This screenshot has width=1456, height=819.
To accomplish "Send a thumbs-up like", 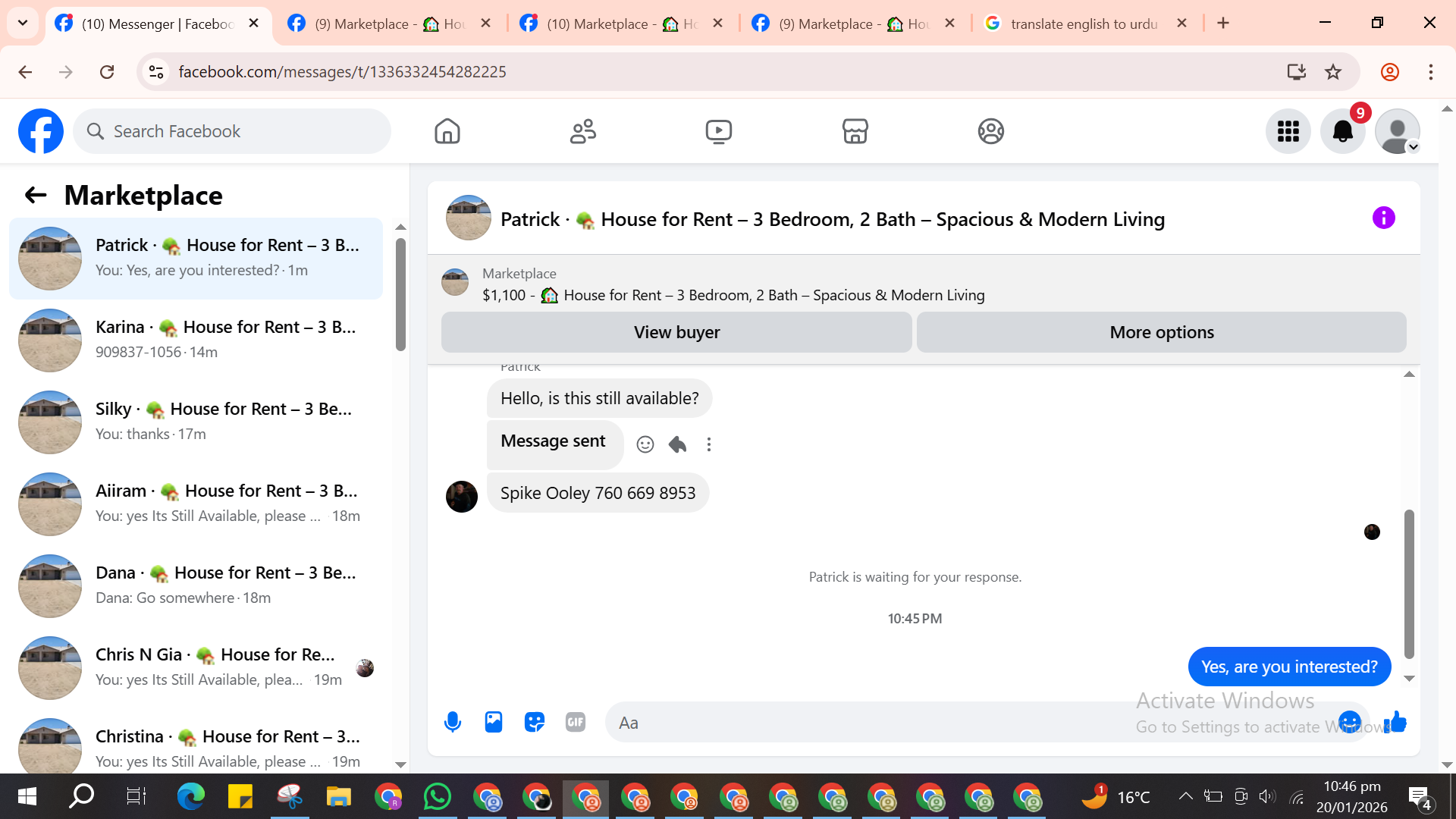I will [1395, 722].
